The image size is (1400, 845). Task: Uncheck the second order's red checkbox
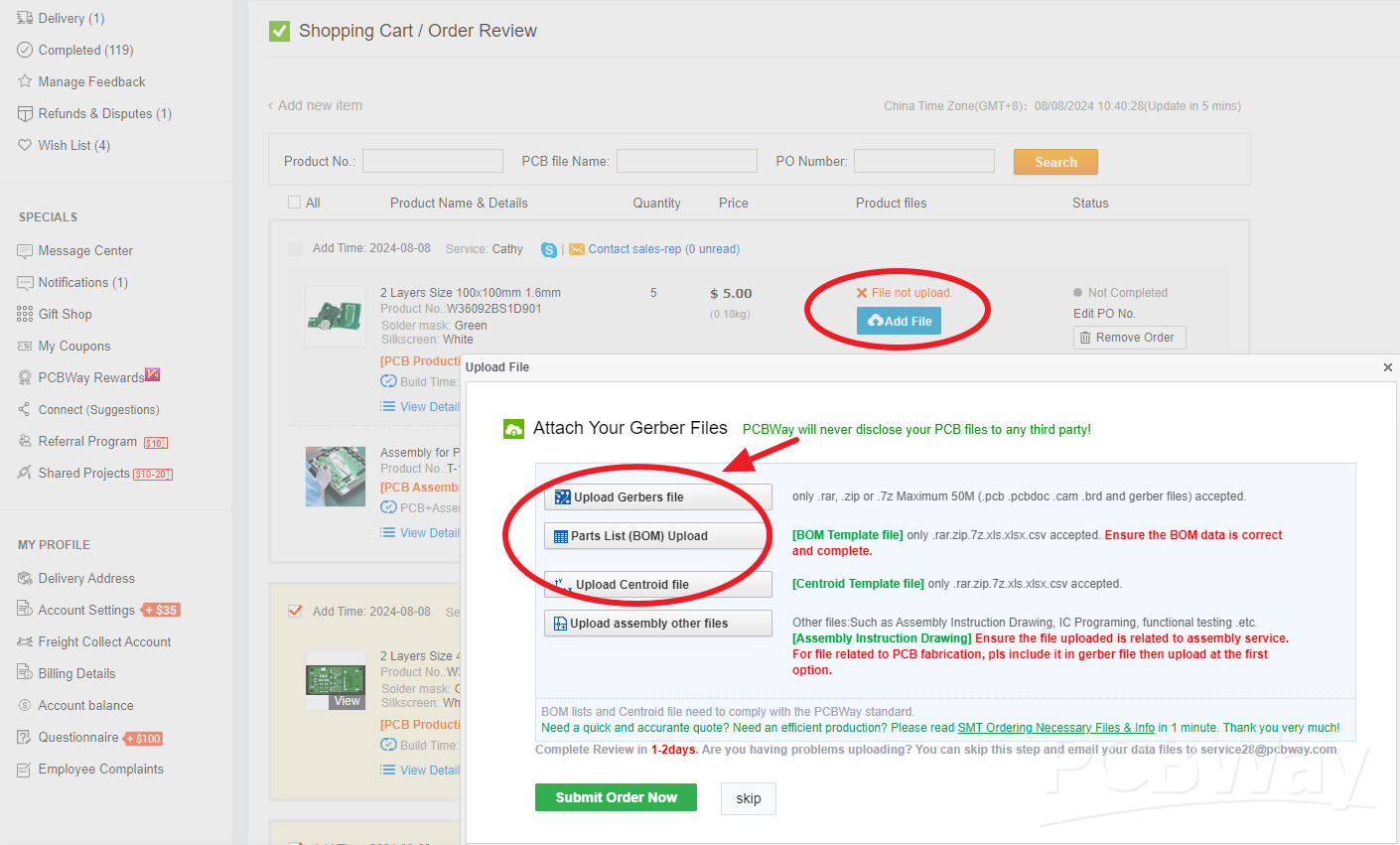pos(295,611)
